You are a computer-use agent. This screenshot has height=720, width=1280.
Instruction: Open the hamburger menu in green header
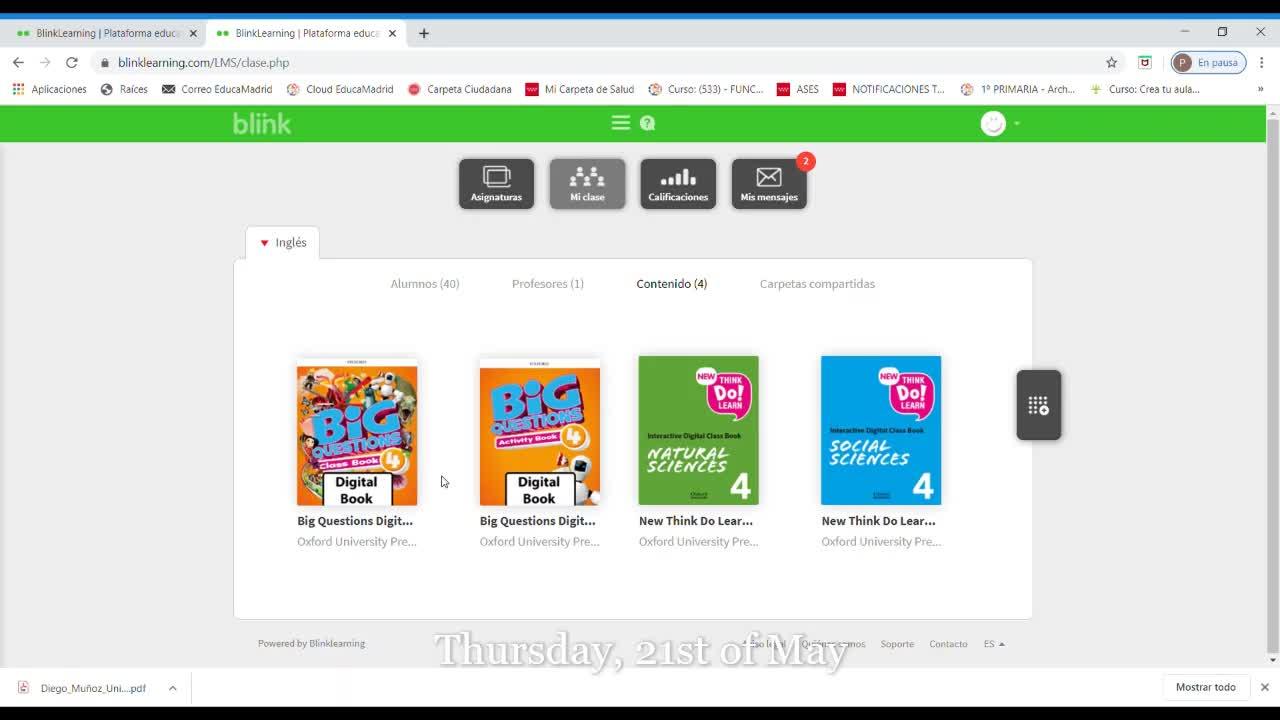(621, 123)
